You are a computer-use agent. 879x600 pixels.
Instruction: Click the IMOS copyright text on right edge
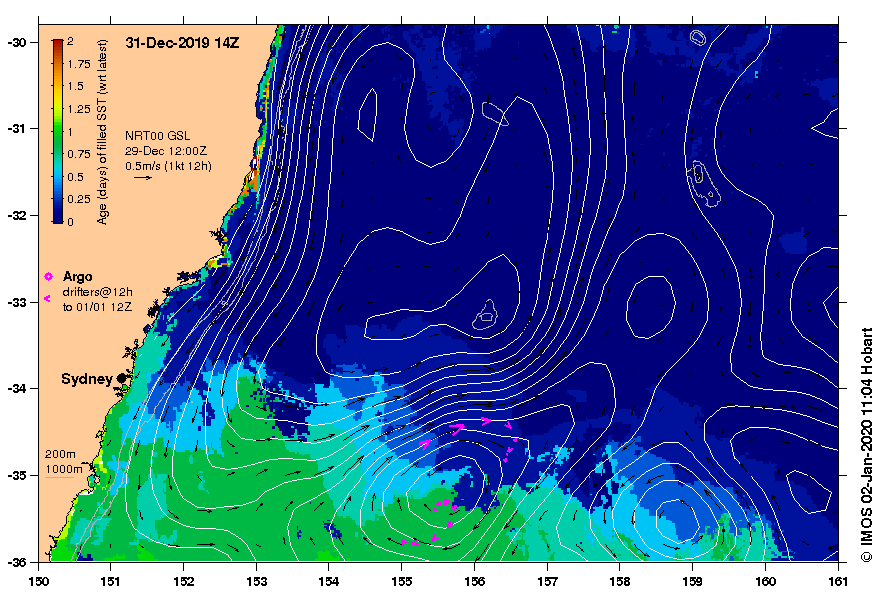867,445
